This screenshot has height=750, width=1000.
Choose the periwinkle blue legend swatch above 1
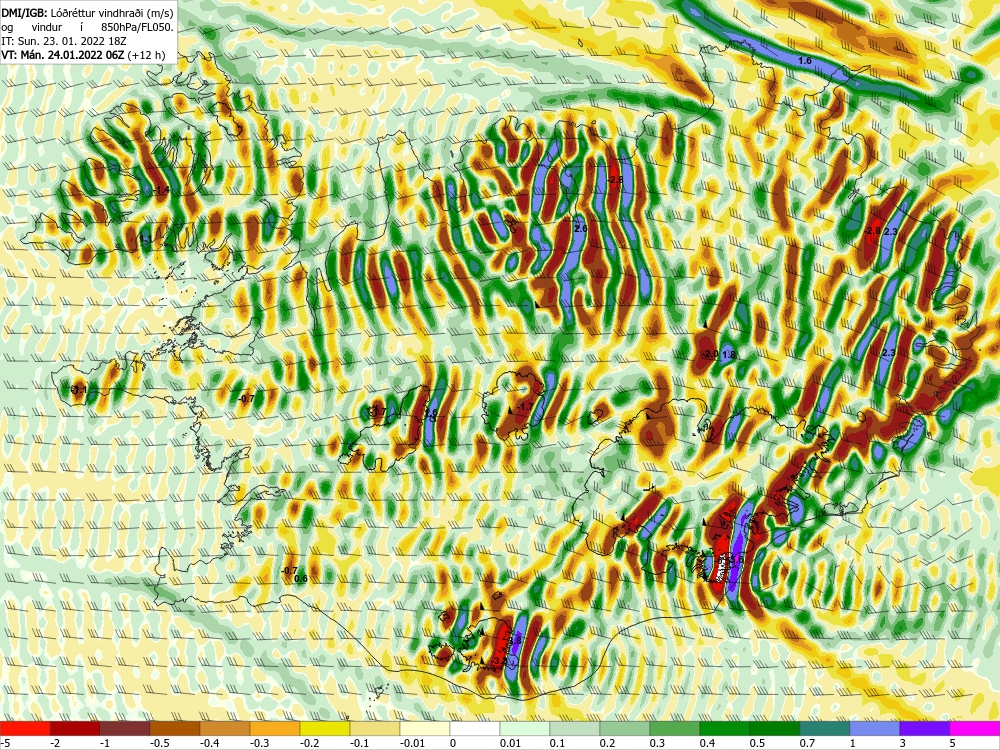875,728
